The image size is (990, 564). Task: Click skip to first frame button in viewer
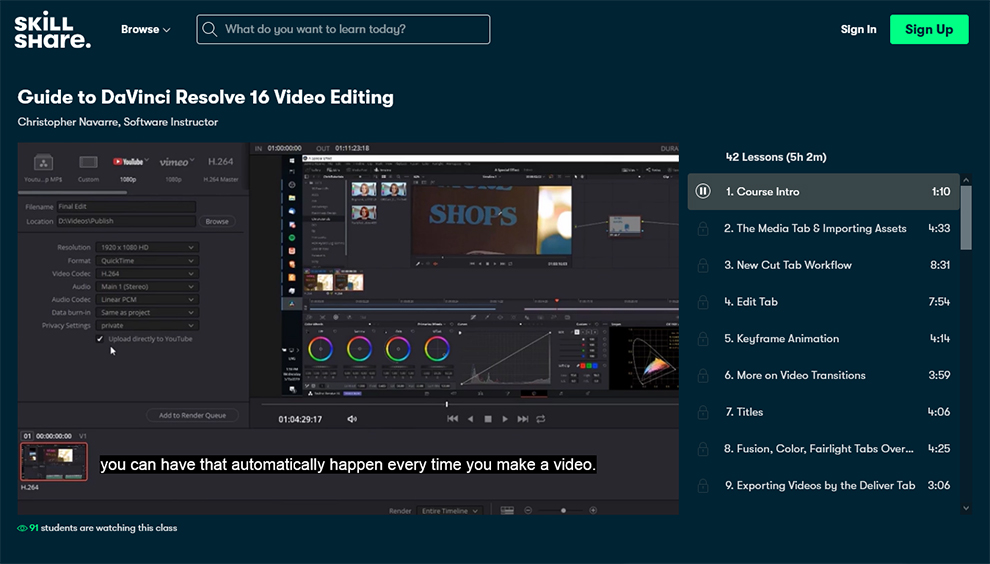[x=452, y=419]
